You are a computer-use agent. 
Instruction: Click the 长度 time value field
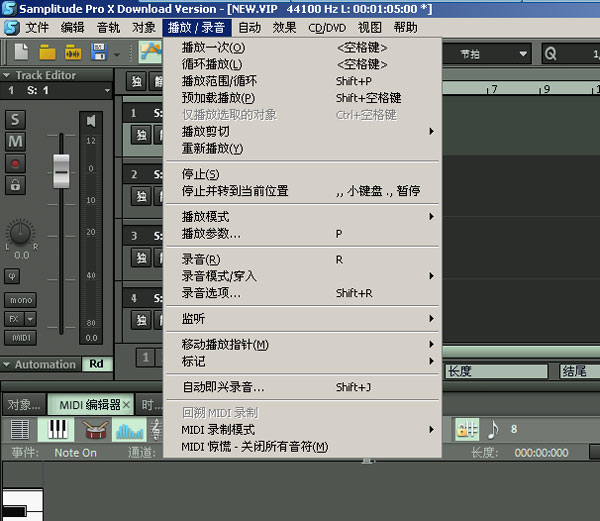pyautogui.click(x=541, y=453)
